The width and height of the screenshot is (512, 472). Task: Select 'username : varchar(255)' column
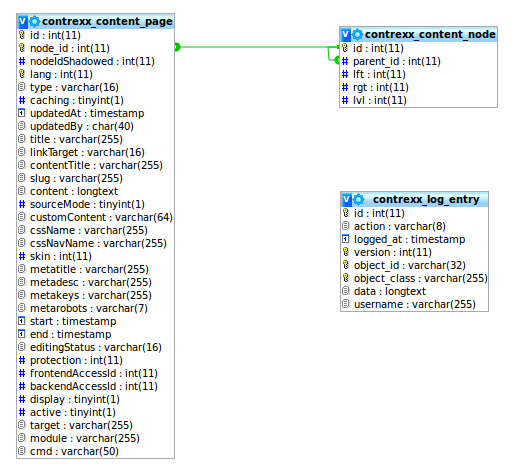[x=414, y=304]
